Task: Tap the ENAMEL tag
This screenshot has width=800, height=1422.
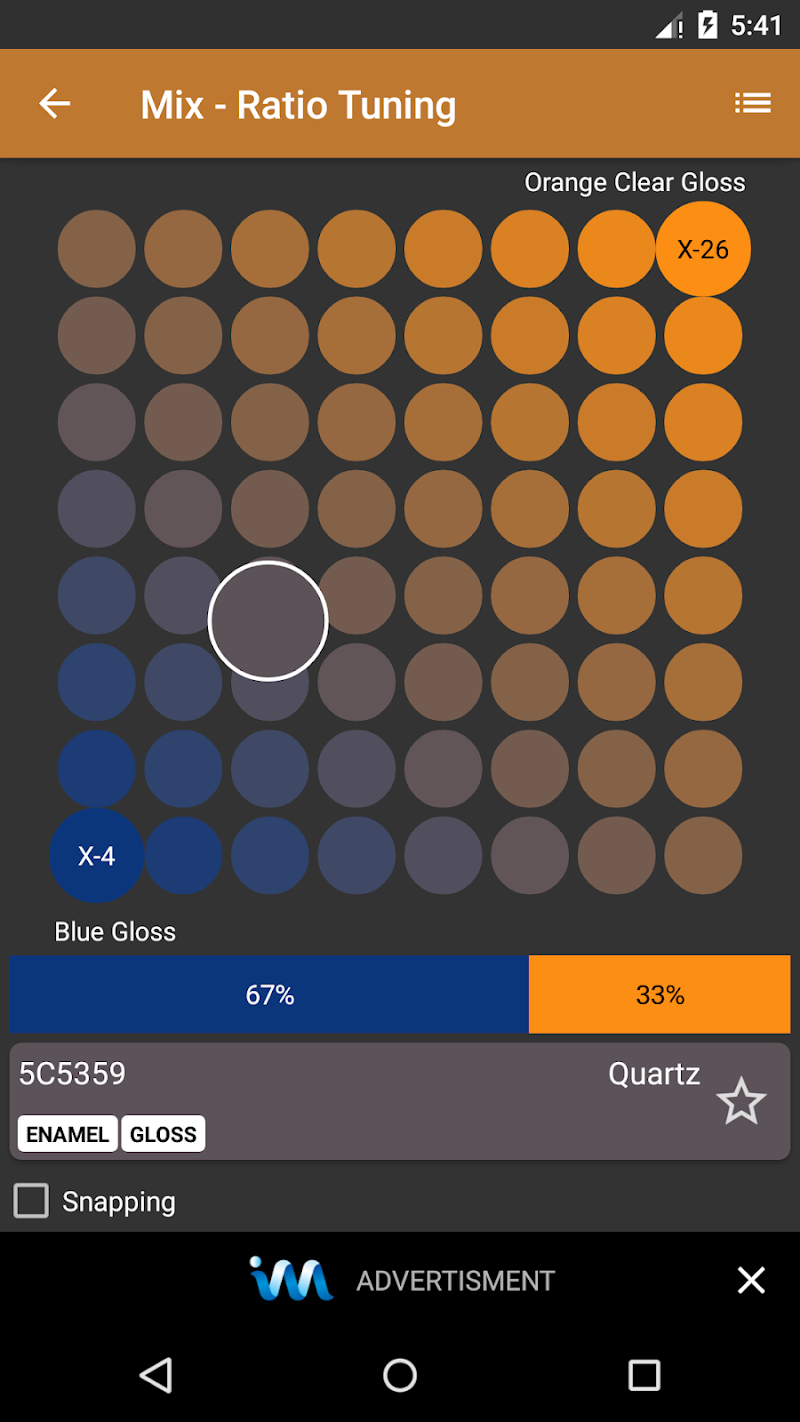Action: (x=67, y=1134)
